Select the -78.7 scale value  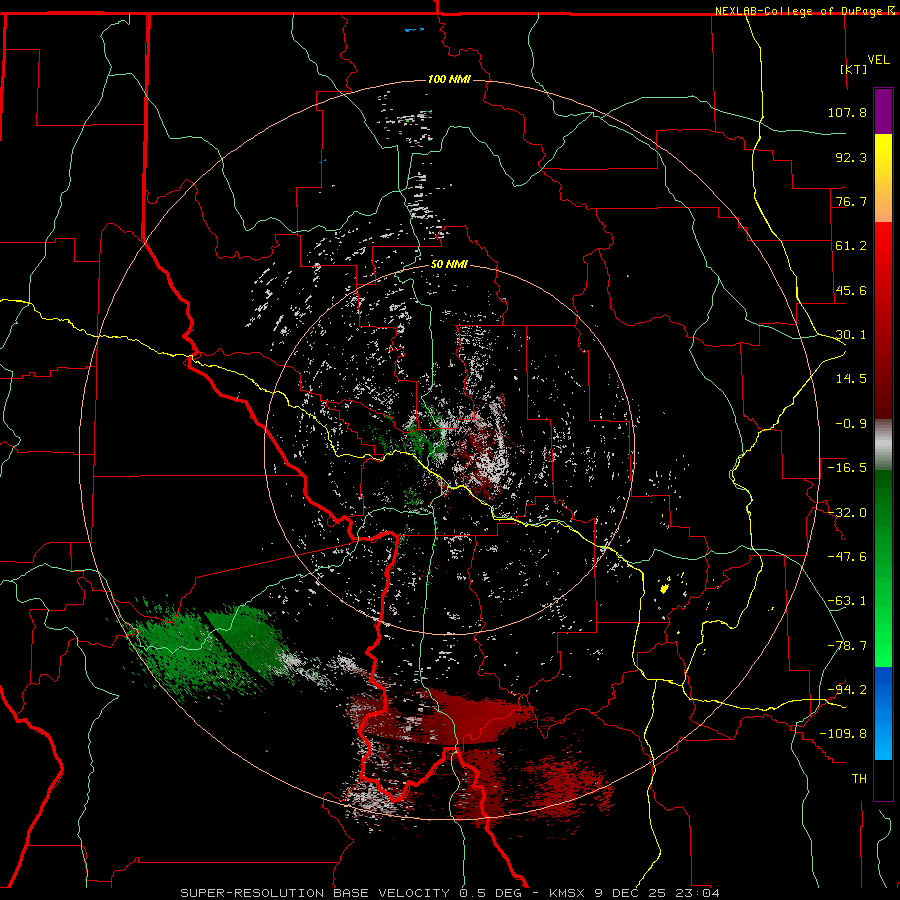(847, 646)
